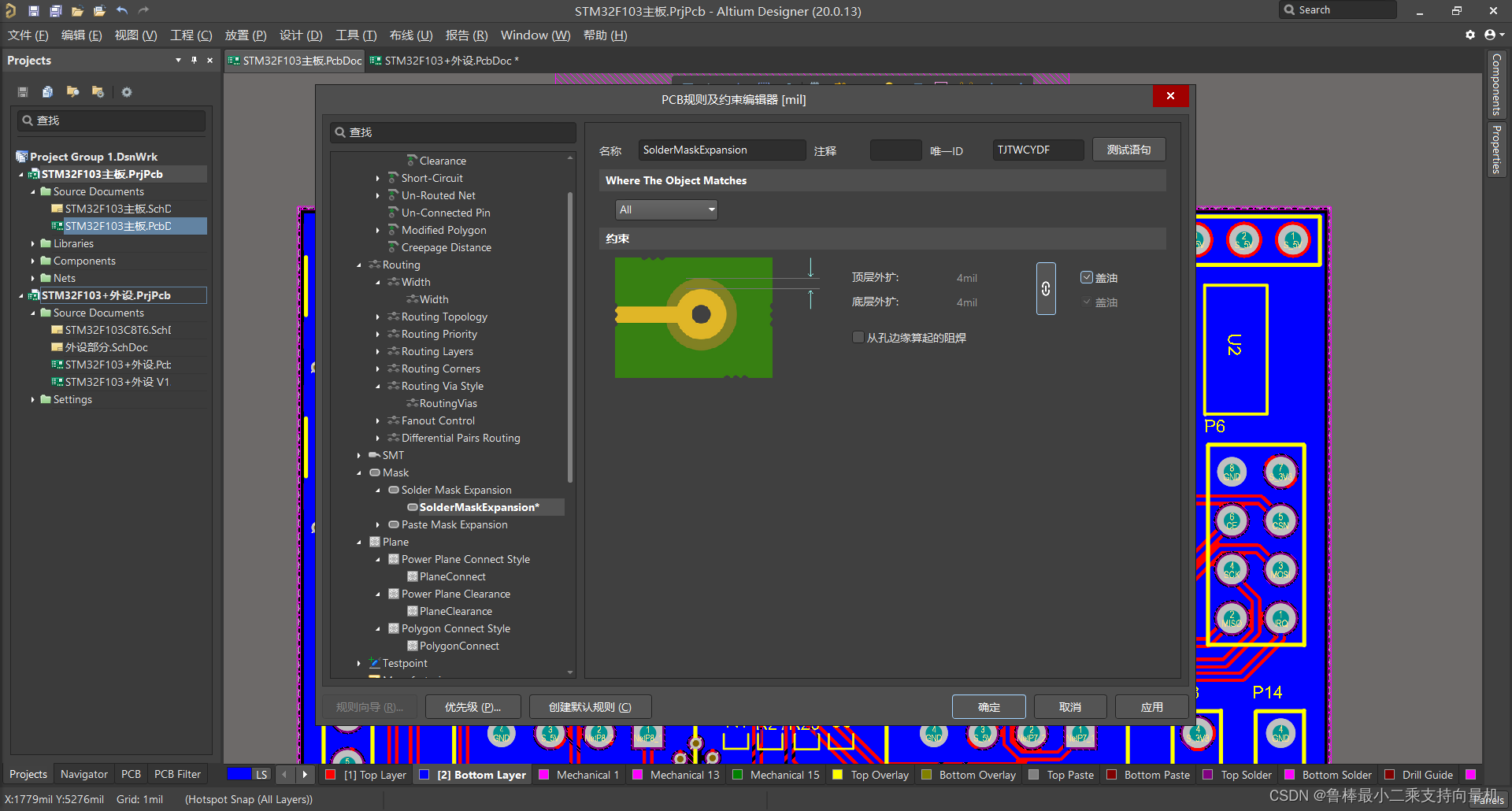This screenshot has width=1512, height=811.
Task: Click the Redo arrow icon
Action: click(143, 11)
